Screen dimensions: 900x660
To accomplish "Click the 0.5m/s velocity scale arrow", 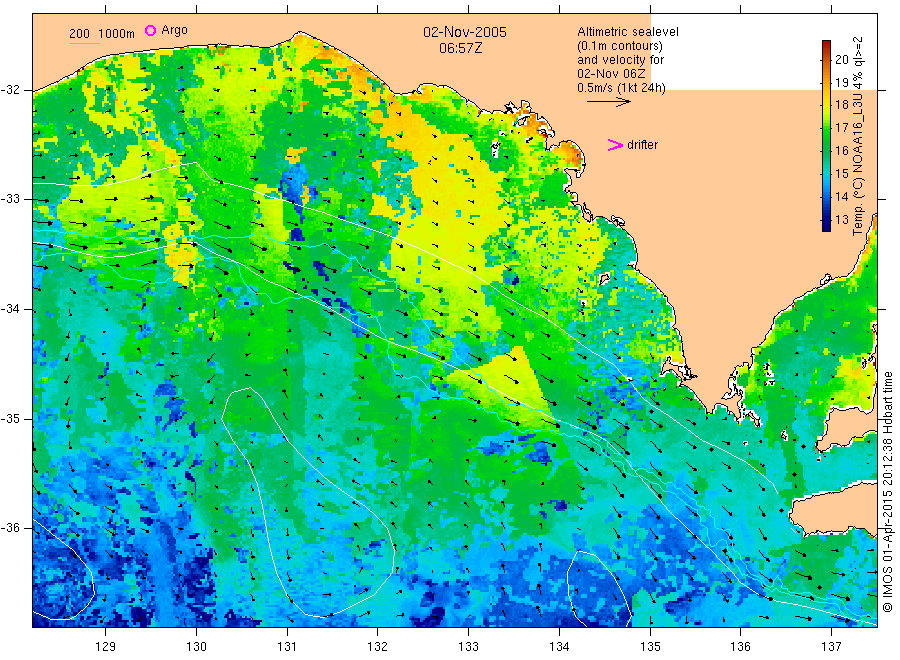I will click(x=608, y=102).
